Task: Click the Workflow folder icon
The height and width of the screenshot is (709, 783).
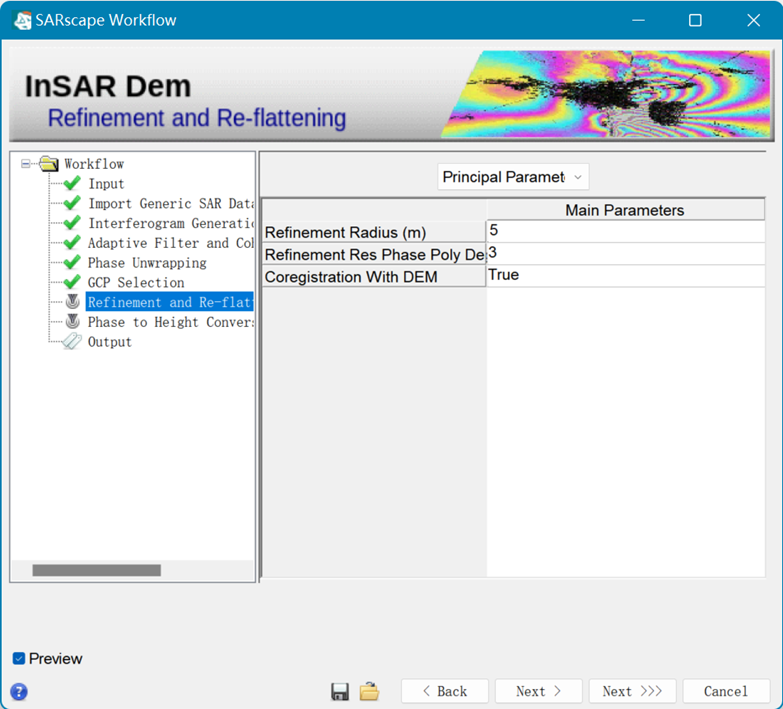Action: (49, 163)
